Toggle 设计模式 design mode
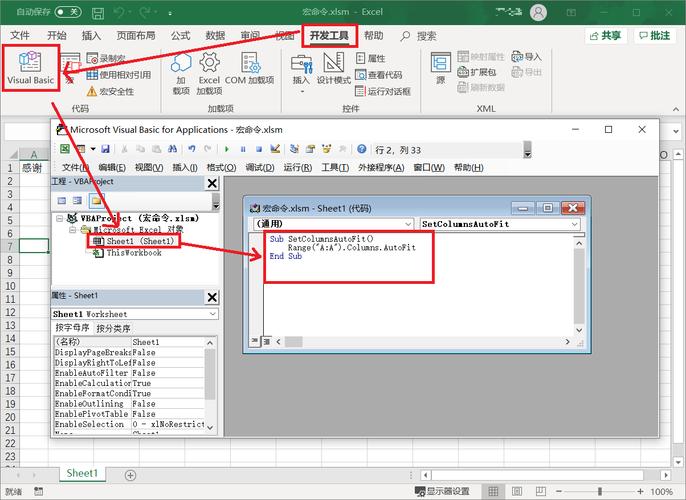 point(333,68)
